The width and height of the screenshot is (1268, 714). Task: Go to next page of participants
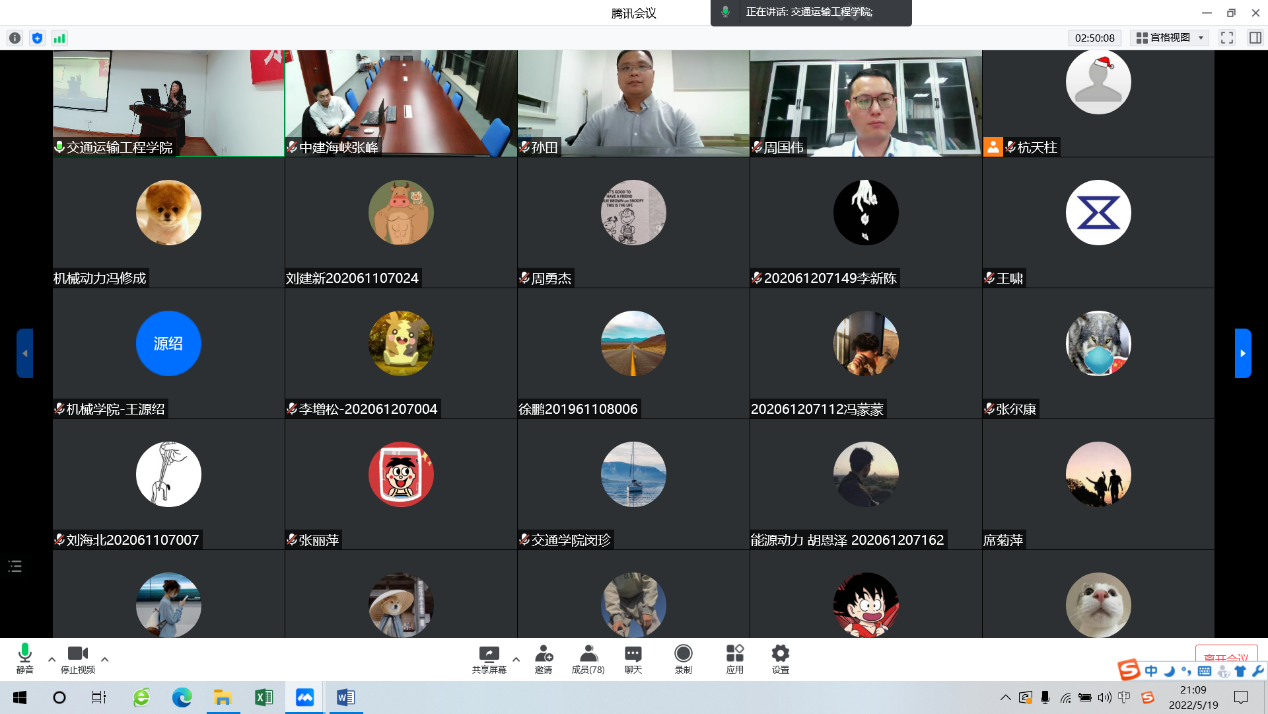1243,353
